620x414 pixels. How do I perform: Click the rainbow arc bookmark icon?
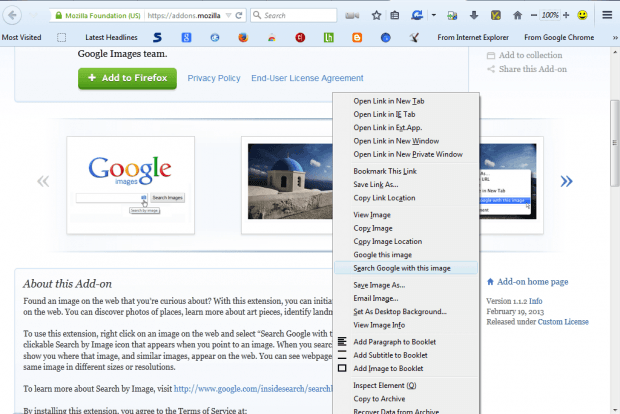[272, 38]
